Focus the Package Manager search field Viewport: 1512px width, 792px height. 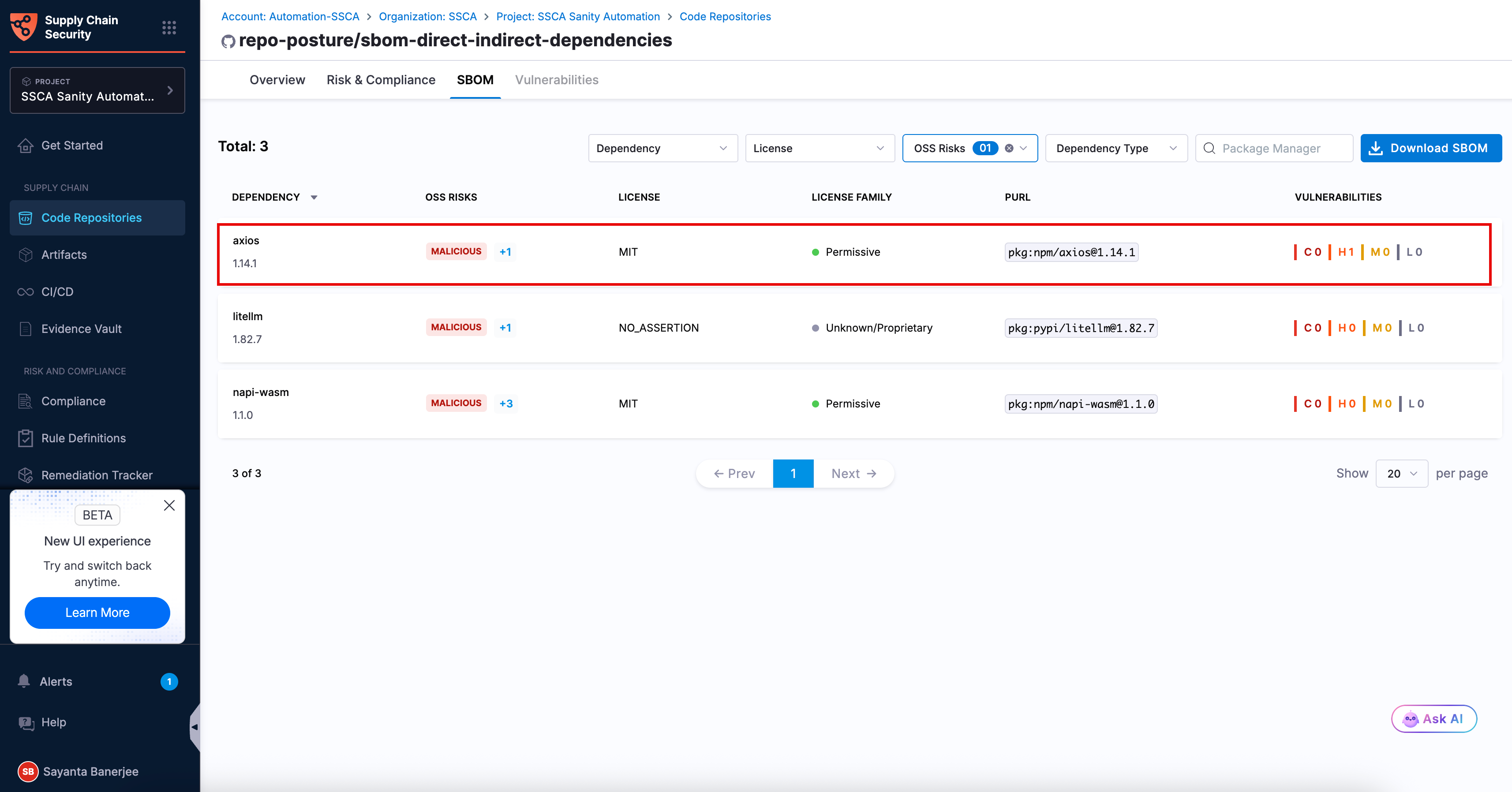pyautogui.click(x=1274, y=149)
